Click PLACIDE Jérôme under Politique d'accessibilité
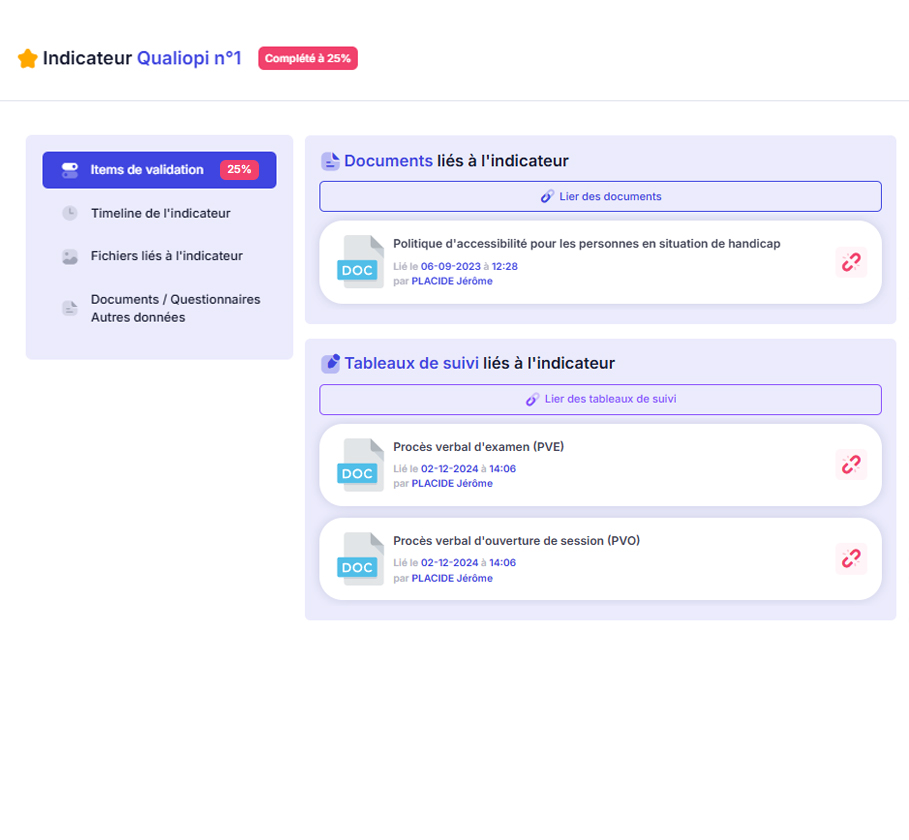Viewport: 909px width, 840px height. tap(452, 281)
